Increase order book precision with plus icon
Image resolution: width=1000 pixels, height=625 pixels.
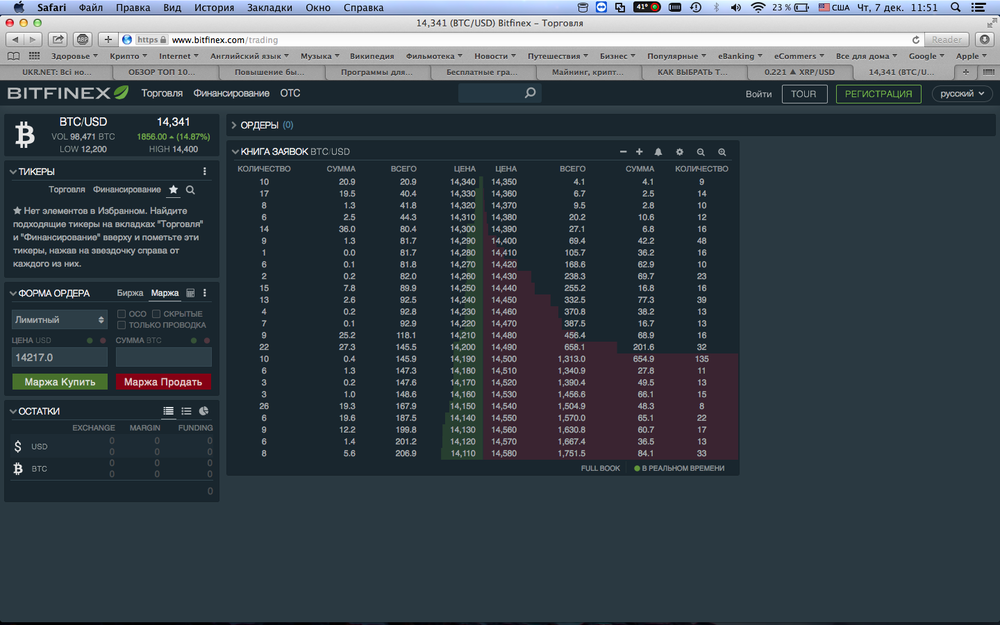pos(639,152)
